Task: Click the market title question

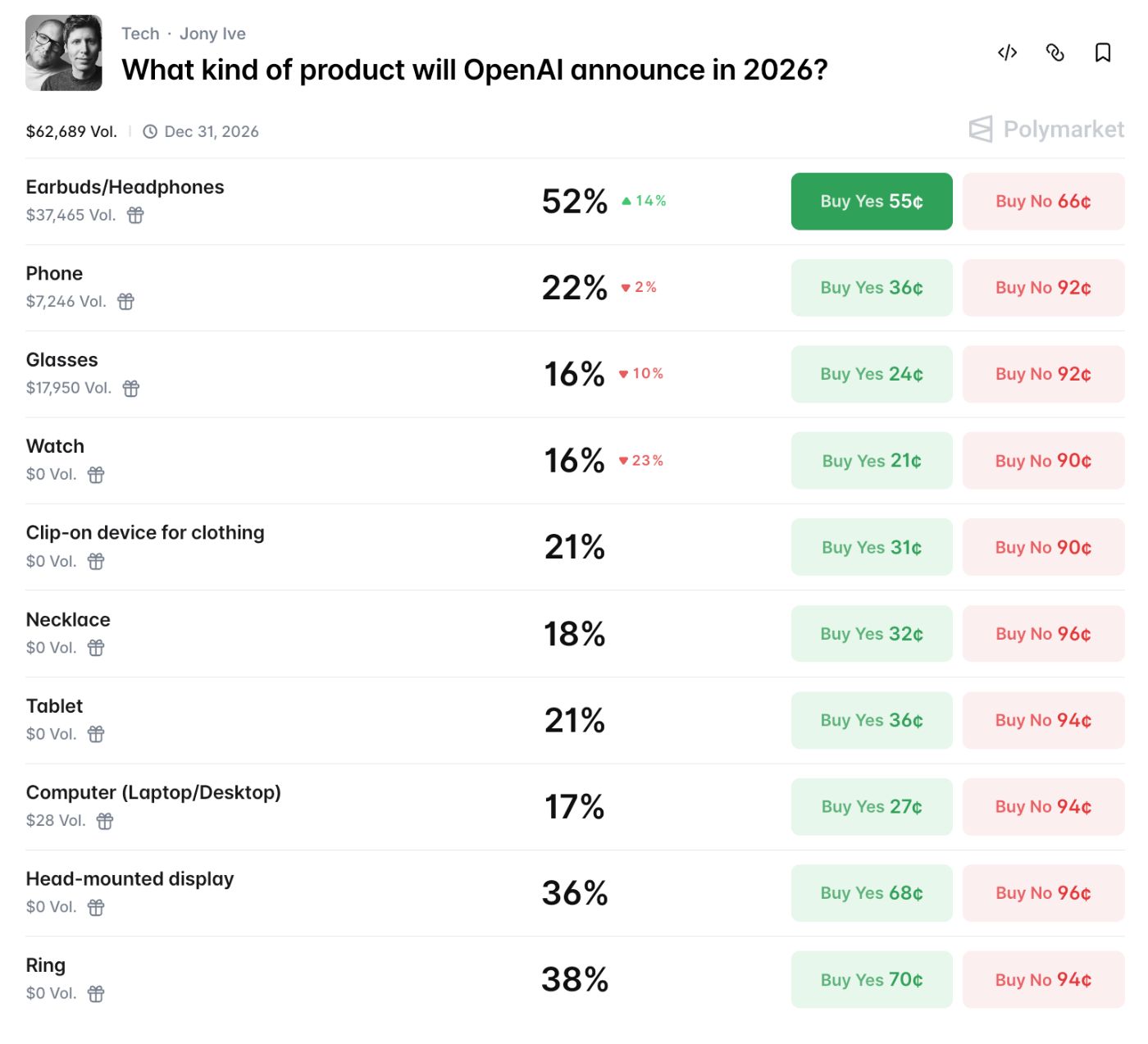Action: tap(475, 71)
